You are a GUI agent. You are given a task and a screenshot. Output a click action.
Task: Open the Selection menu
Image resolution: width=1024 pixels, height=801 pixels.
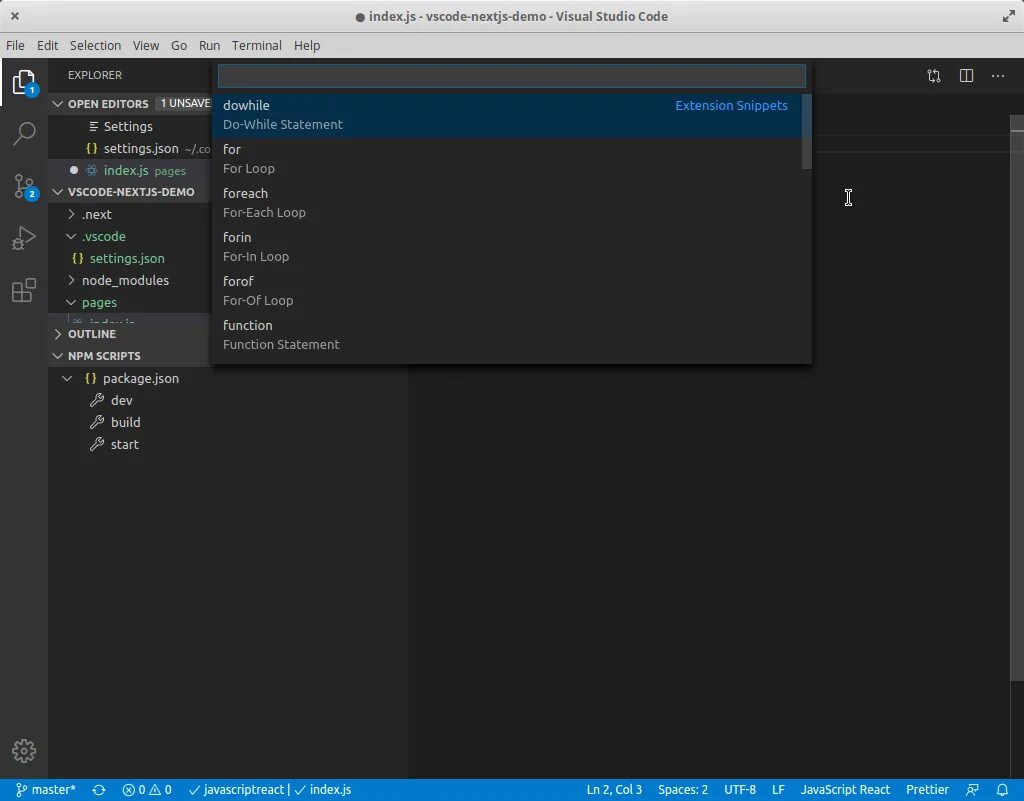point(95,46)
